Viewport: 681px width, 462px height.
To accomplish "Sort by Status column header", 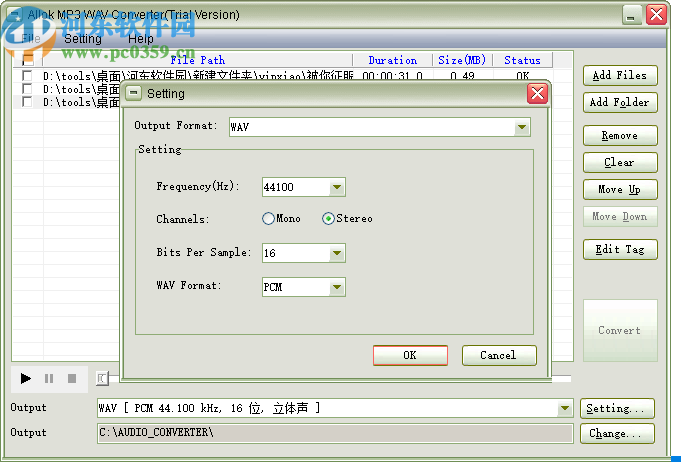I will click(522, 60).
